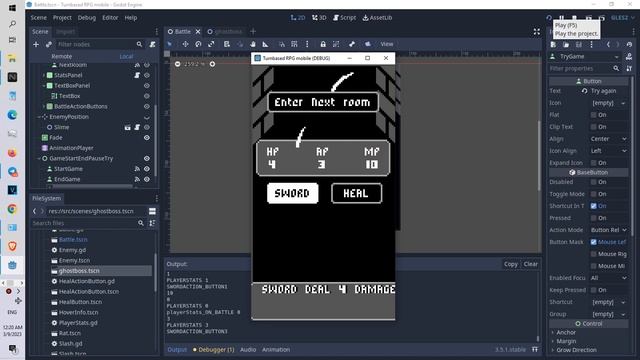The height and width of the screenshot is (360, 640).
Task: Click the signal icon on EndGame row
Action: click(137, 179)
